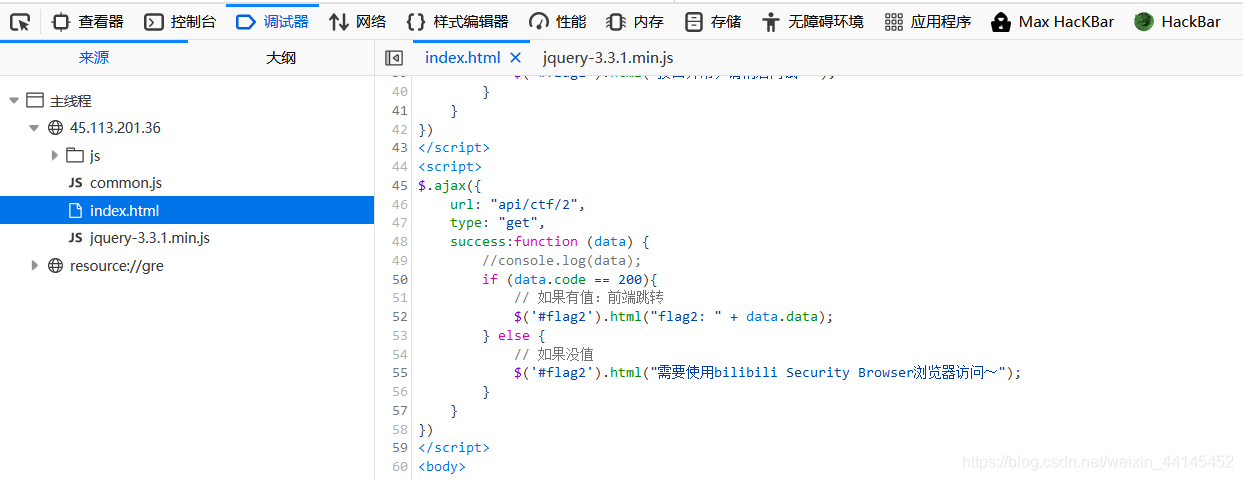Select the js folder row

pos(187,155)
